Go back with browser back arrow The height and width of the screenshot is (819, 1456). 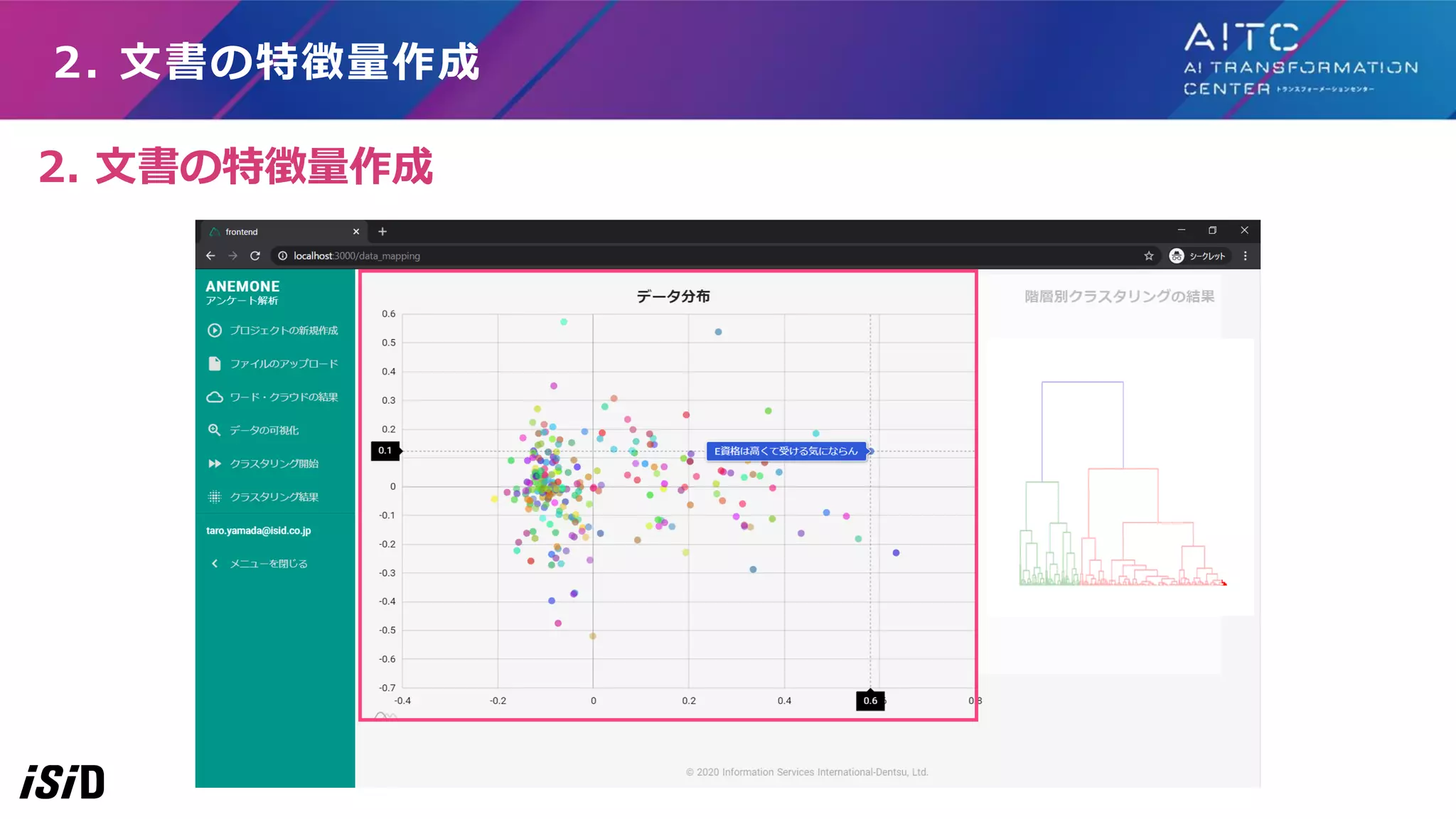click(210, 256)
